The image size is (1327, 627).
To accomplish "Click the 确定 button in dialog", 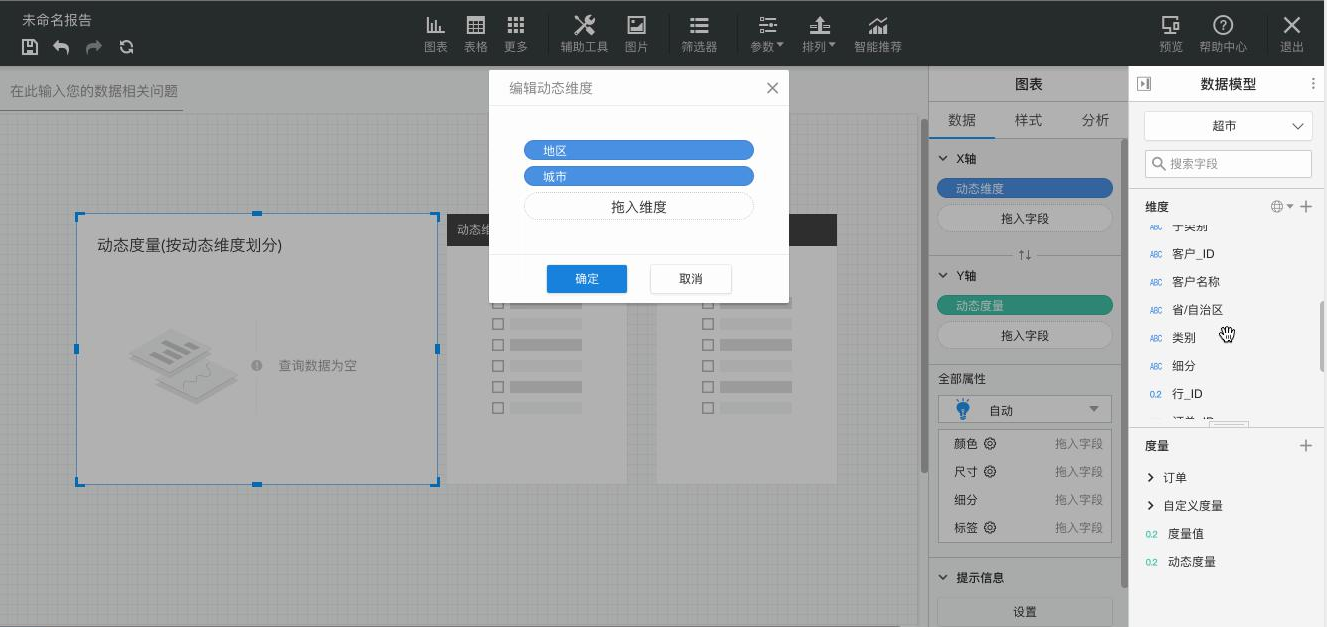I will (x=587, y=279).
